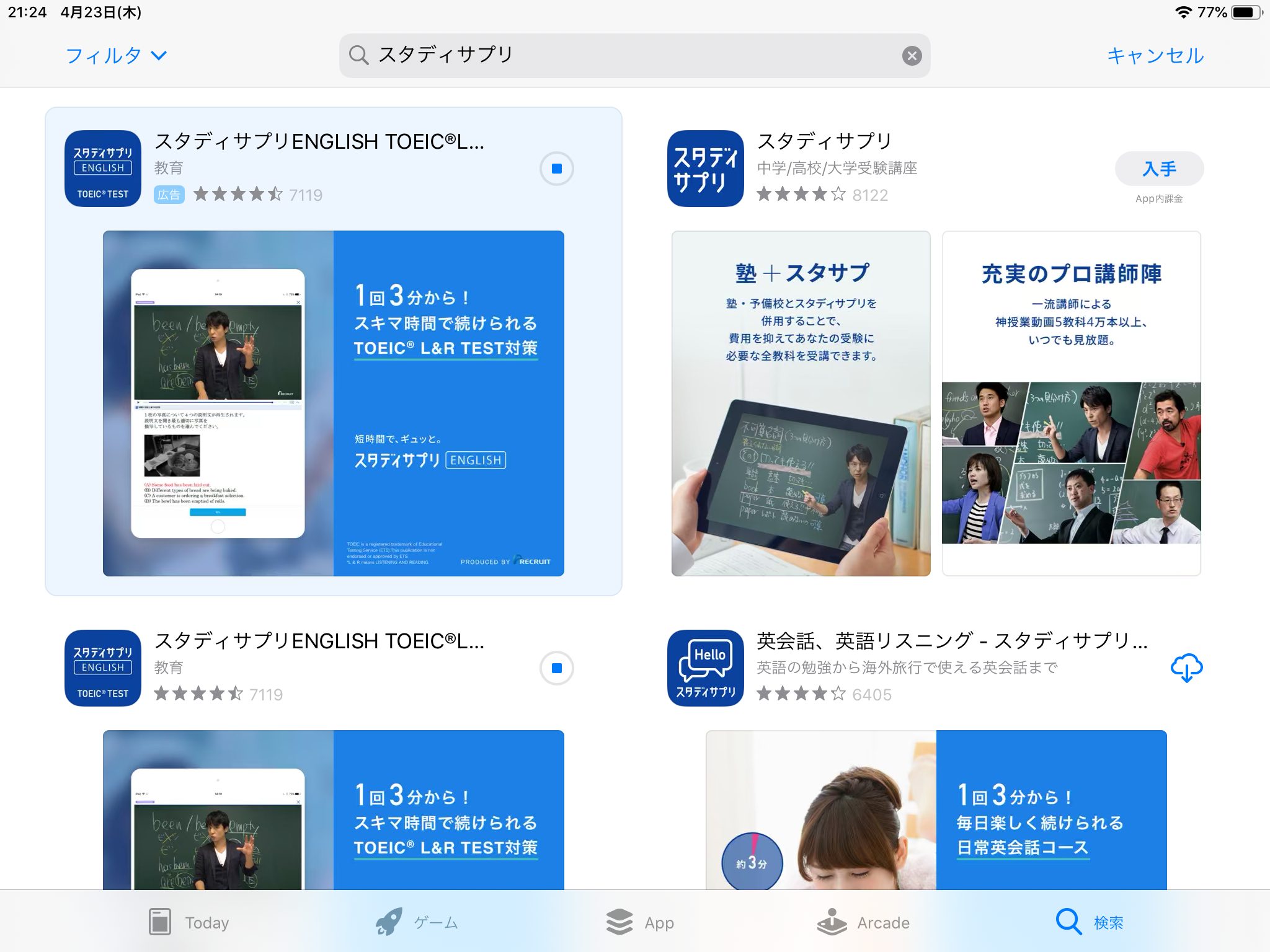Open the スタディサプリ 中学/高校 app icon
This screenshot has height=952, width=1270.
[706, 169]
